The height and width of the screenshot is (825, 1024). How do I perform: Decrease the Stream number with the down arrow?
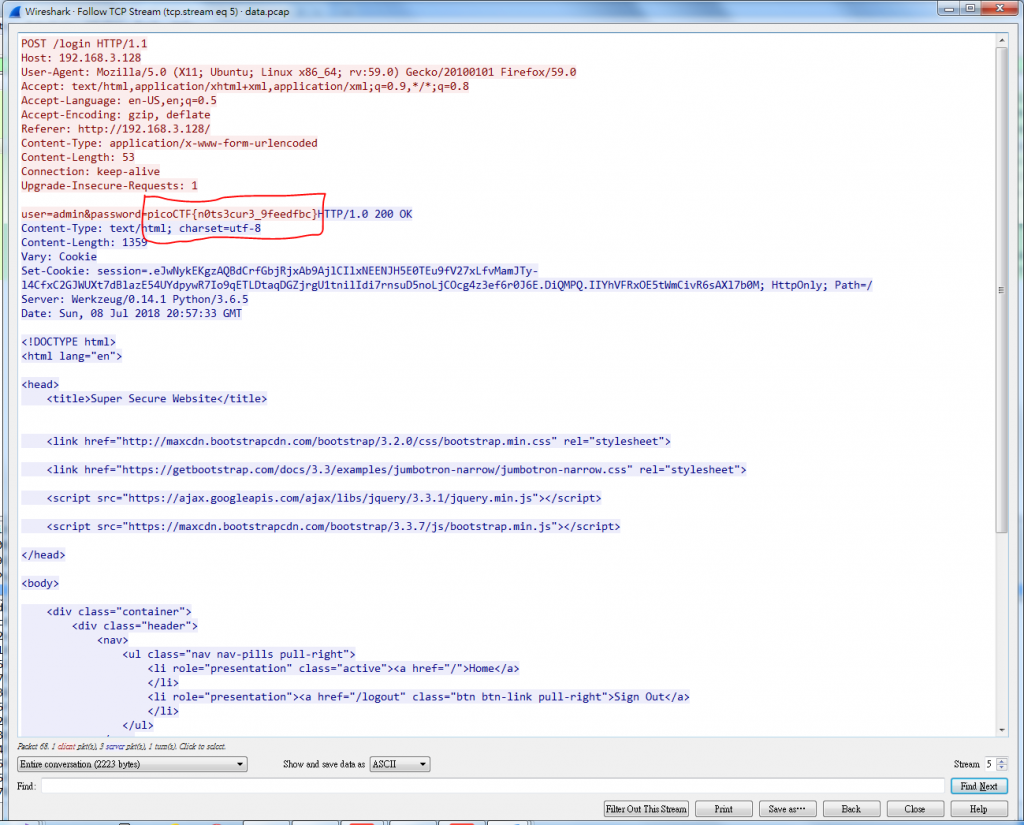tap(1002, 768)
